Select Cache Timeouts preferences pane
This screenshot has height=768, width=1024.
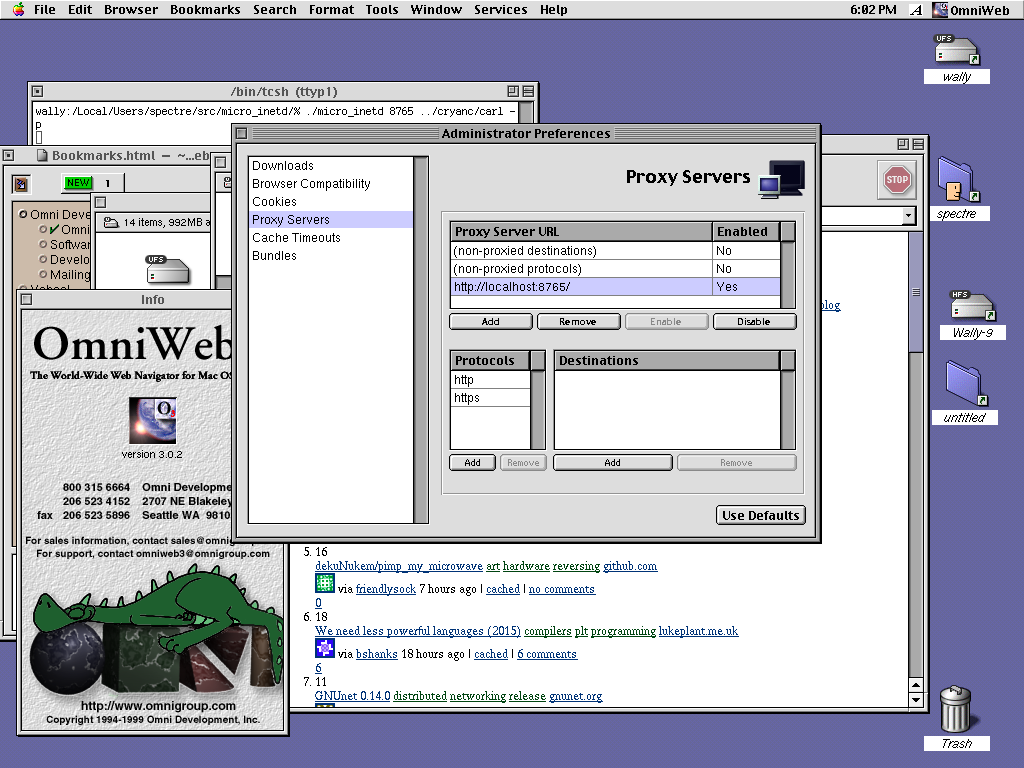click(330, 238)
